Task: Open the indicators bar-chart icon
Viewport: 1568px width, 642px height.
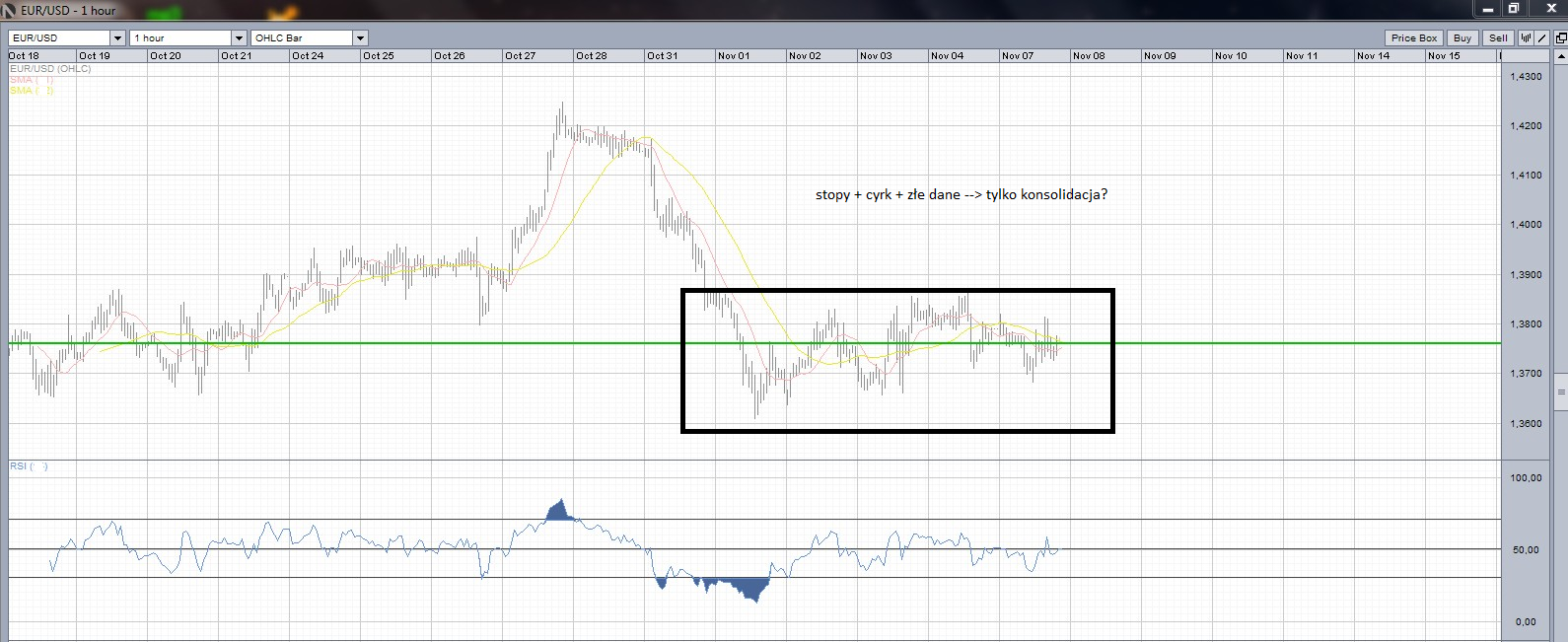Action: pos(1527,37)
